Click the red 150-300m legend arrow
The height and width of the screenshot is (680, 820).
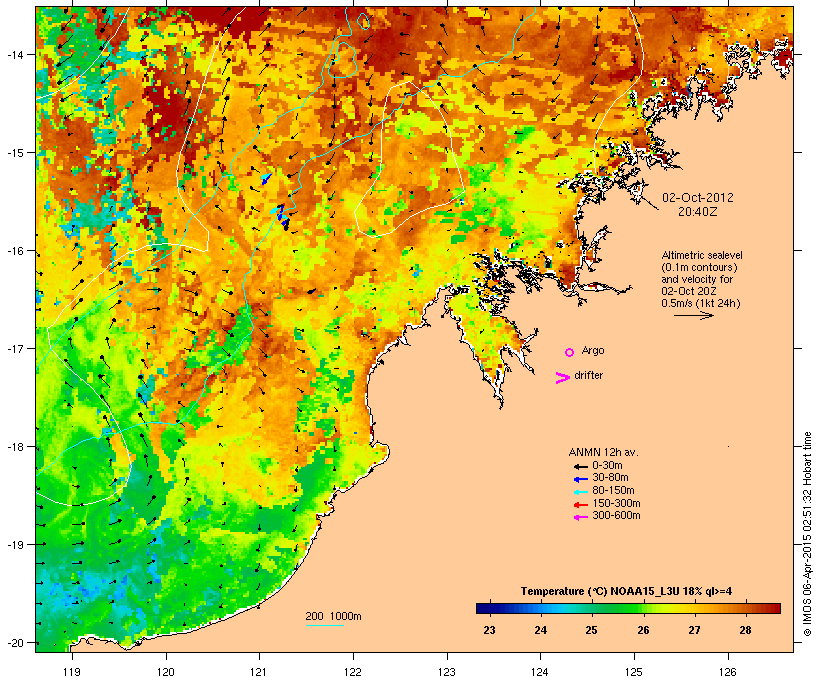click(x=580, y=505)
